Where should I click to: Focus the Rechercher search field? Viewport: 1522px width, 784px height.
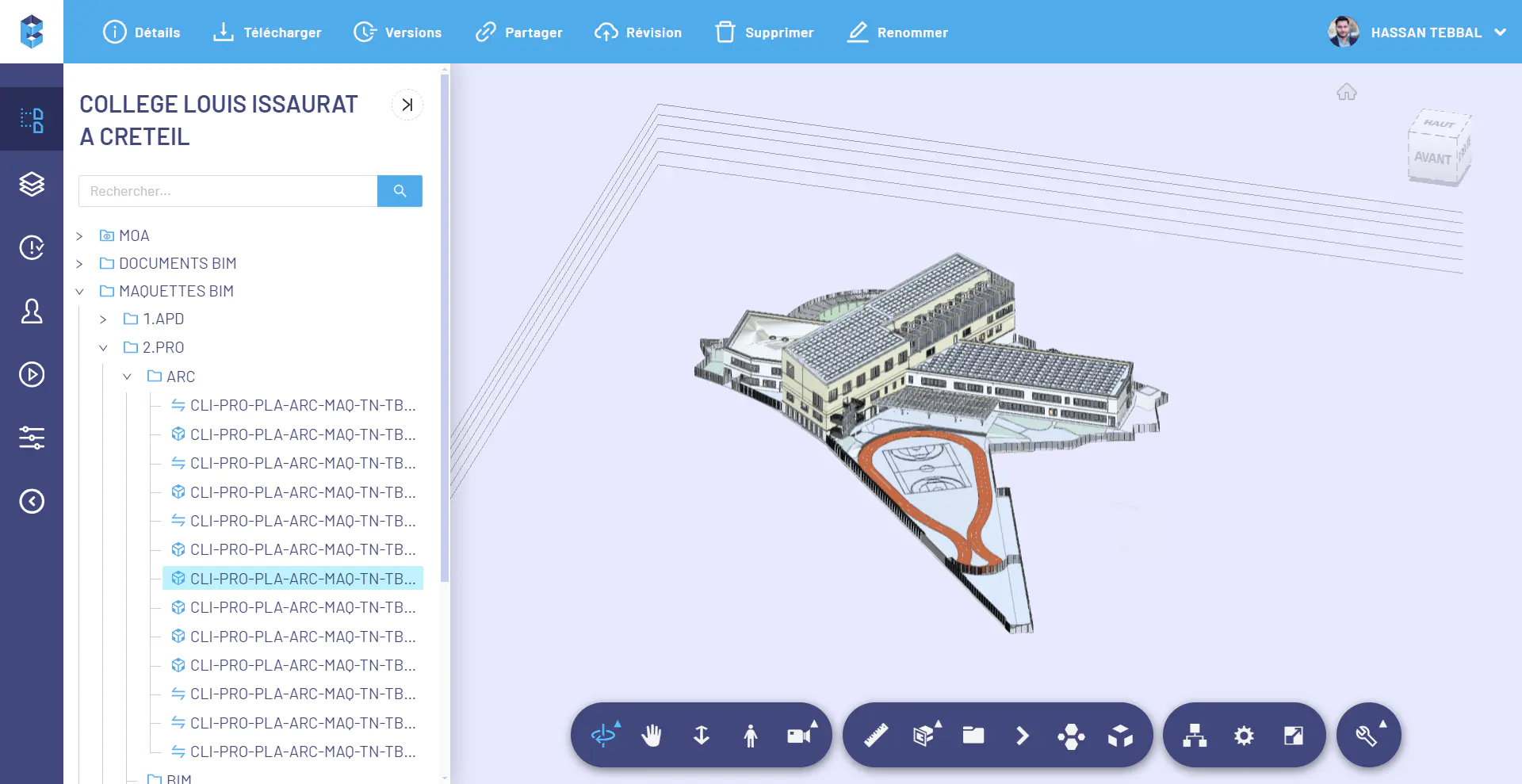[x=228, y=191]
